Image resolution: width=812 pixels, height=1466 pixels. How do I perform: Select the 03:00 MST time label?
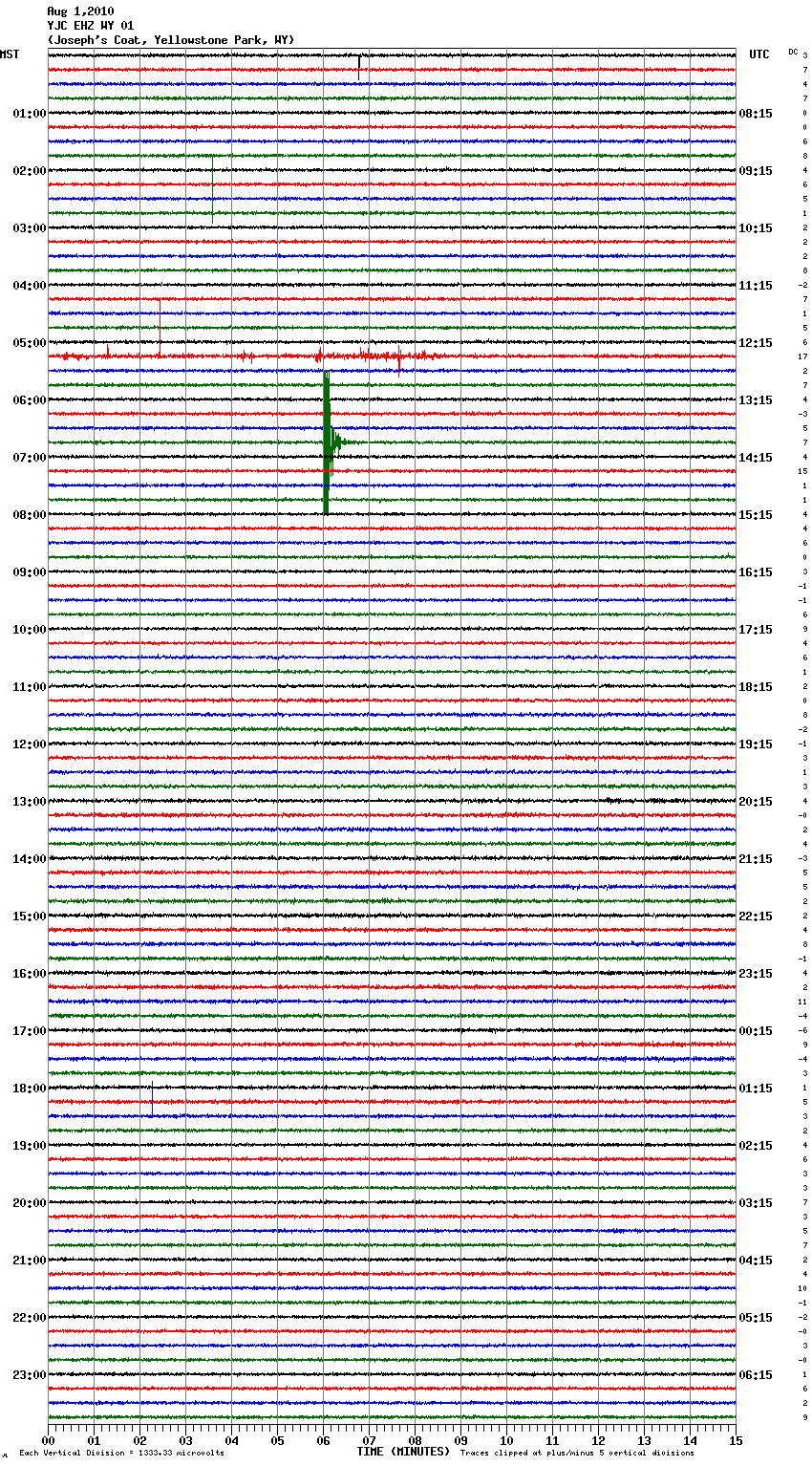point(30,228)
